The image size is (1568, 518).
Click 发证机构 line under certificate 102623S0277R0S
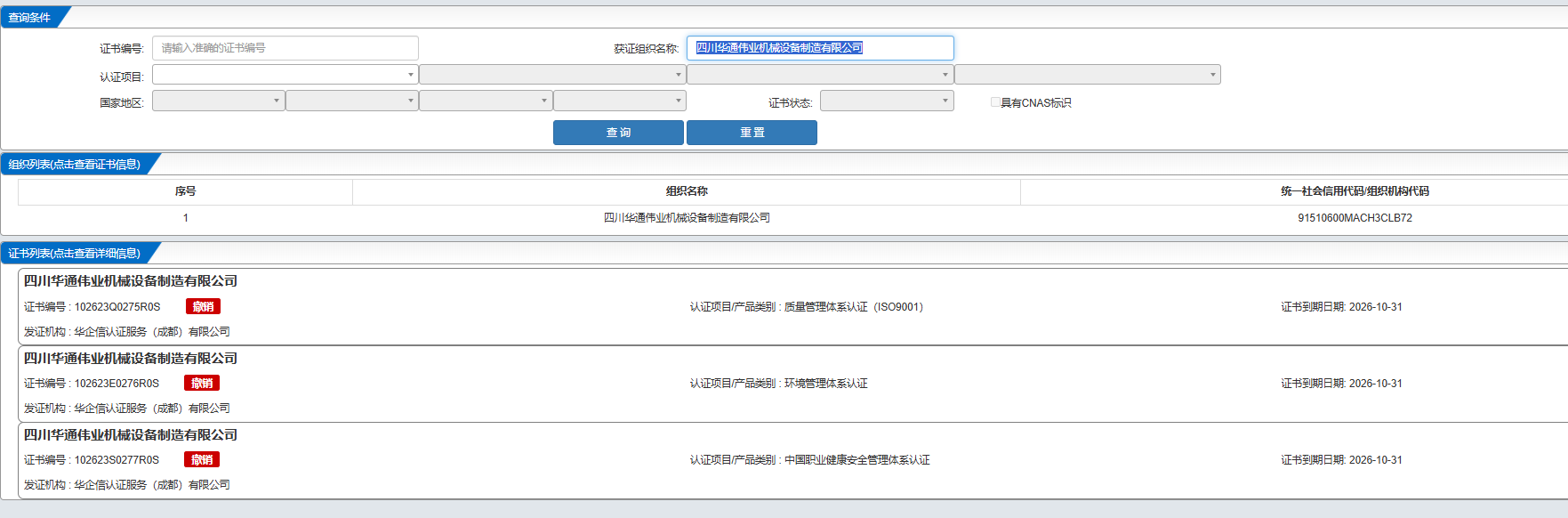(127, 485)
